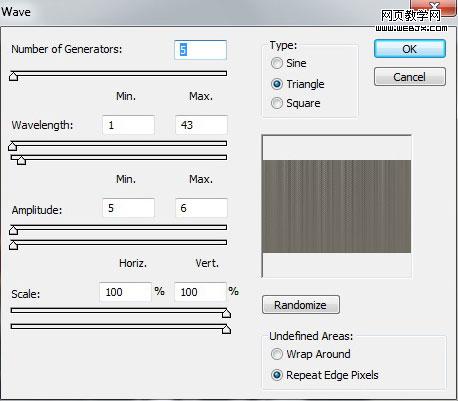Click OK to apply the Wave filter
Viewport: 458px width, 401px height.
[x=410, y=49]
